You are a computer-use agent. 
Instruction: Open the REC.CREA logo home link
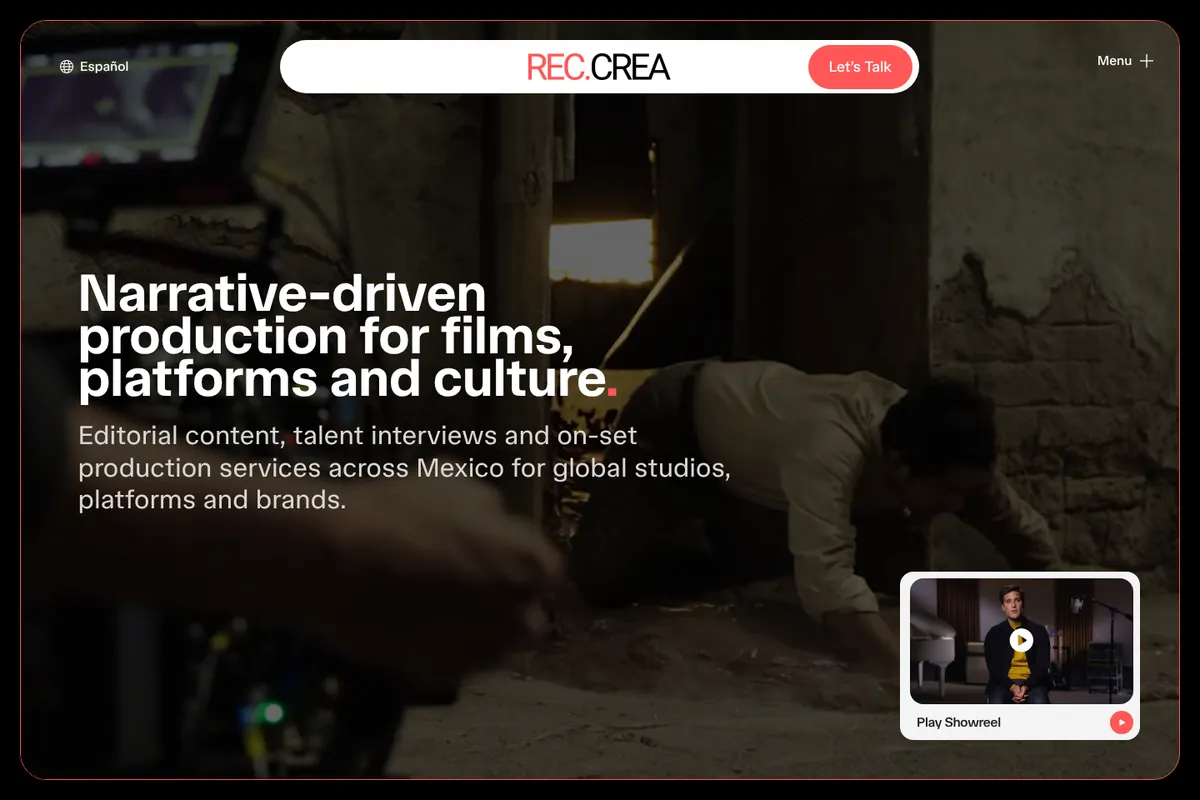tap(598, 67)
